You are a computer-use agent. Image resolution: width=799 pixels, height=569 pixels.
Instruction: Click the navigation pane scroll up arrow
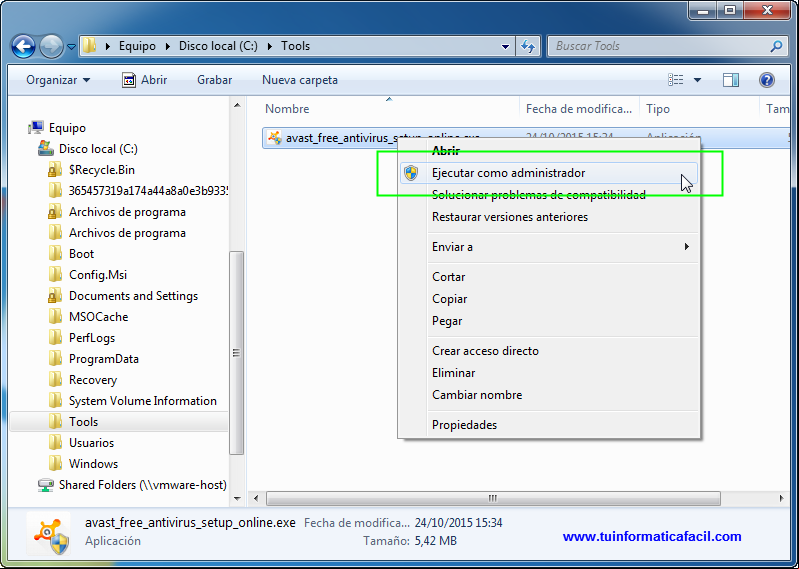click(237, 105)
